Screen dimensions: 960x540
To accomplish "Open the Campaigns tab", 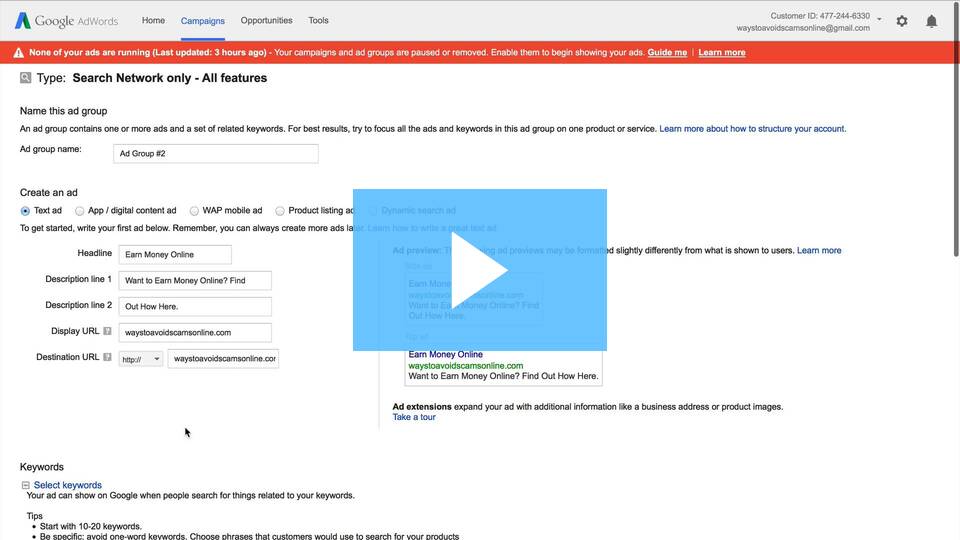I will pos(203,21).
